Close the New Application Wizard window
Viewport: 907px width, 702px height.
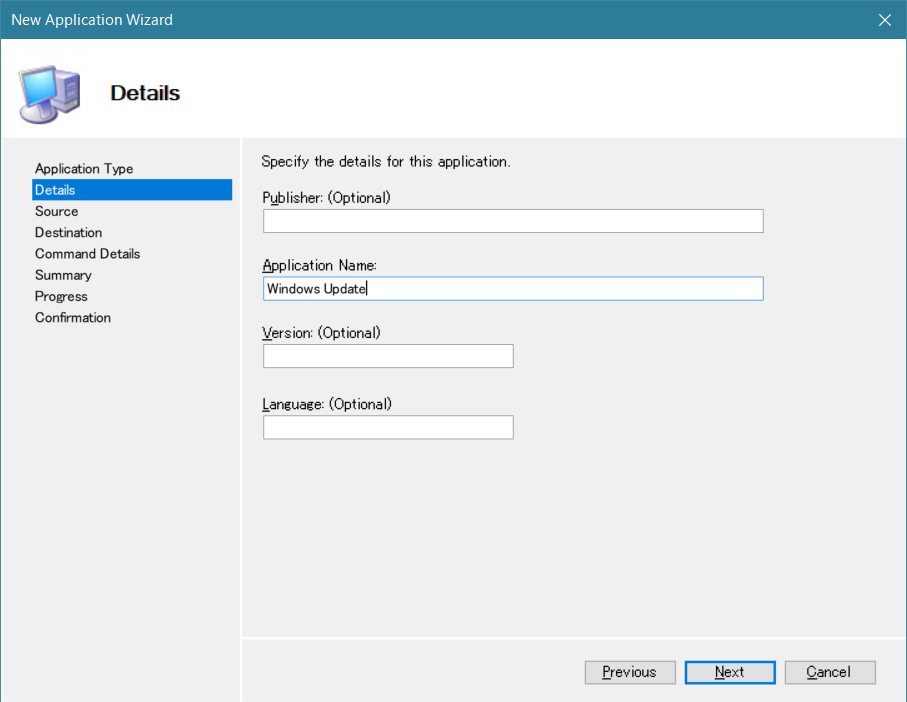884,20
